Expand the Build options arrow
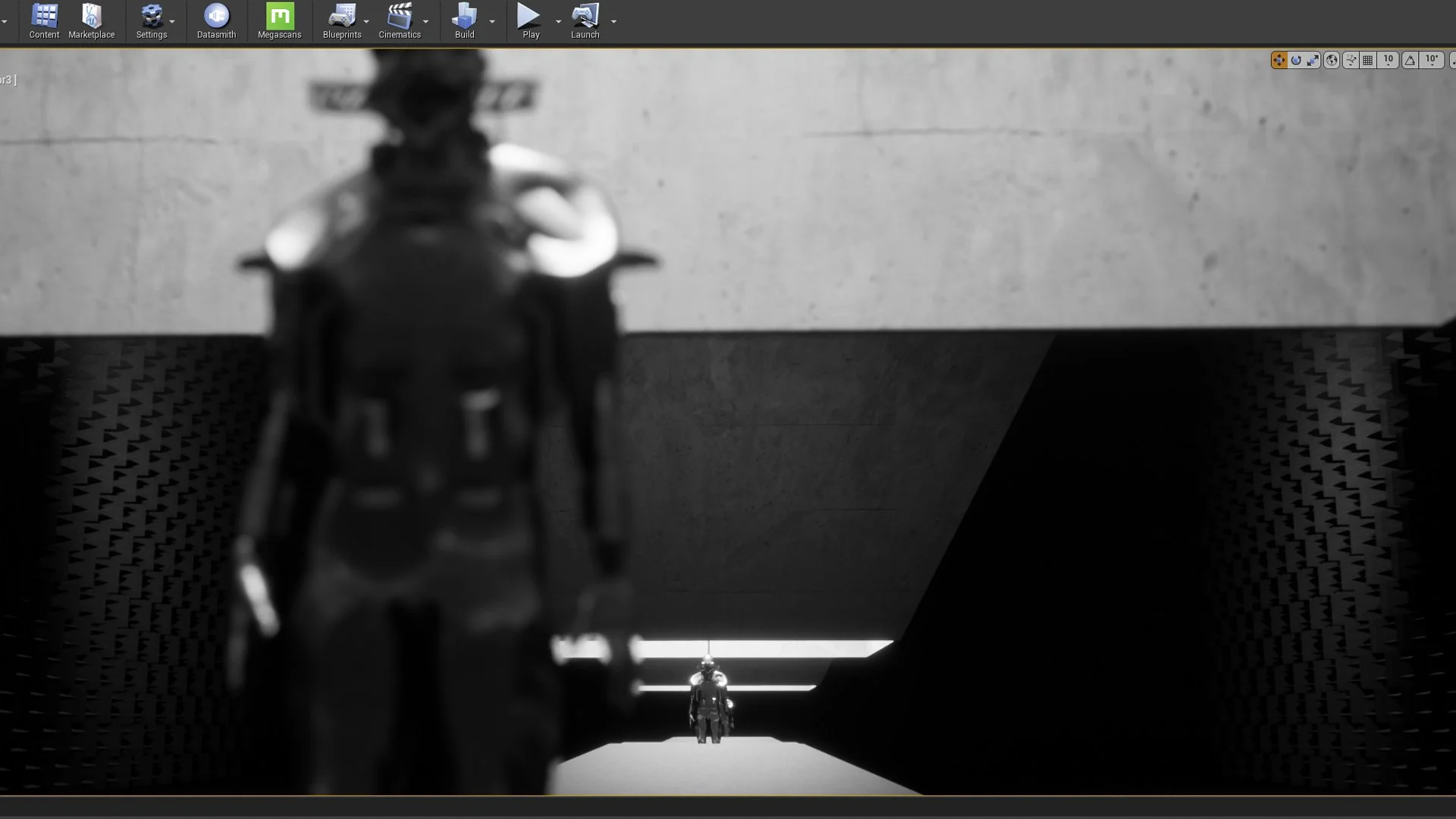 point(492,21)
